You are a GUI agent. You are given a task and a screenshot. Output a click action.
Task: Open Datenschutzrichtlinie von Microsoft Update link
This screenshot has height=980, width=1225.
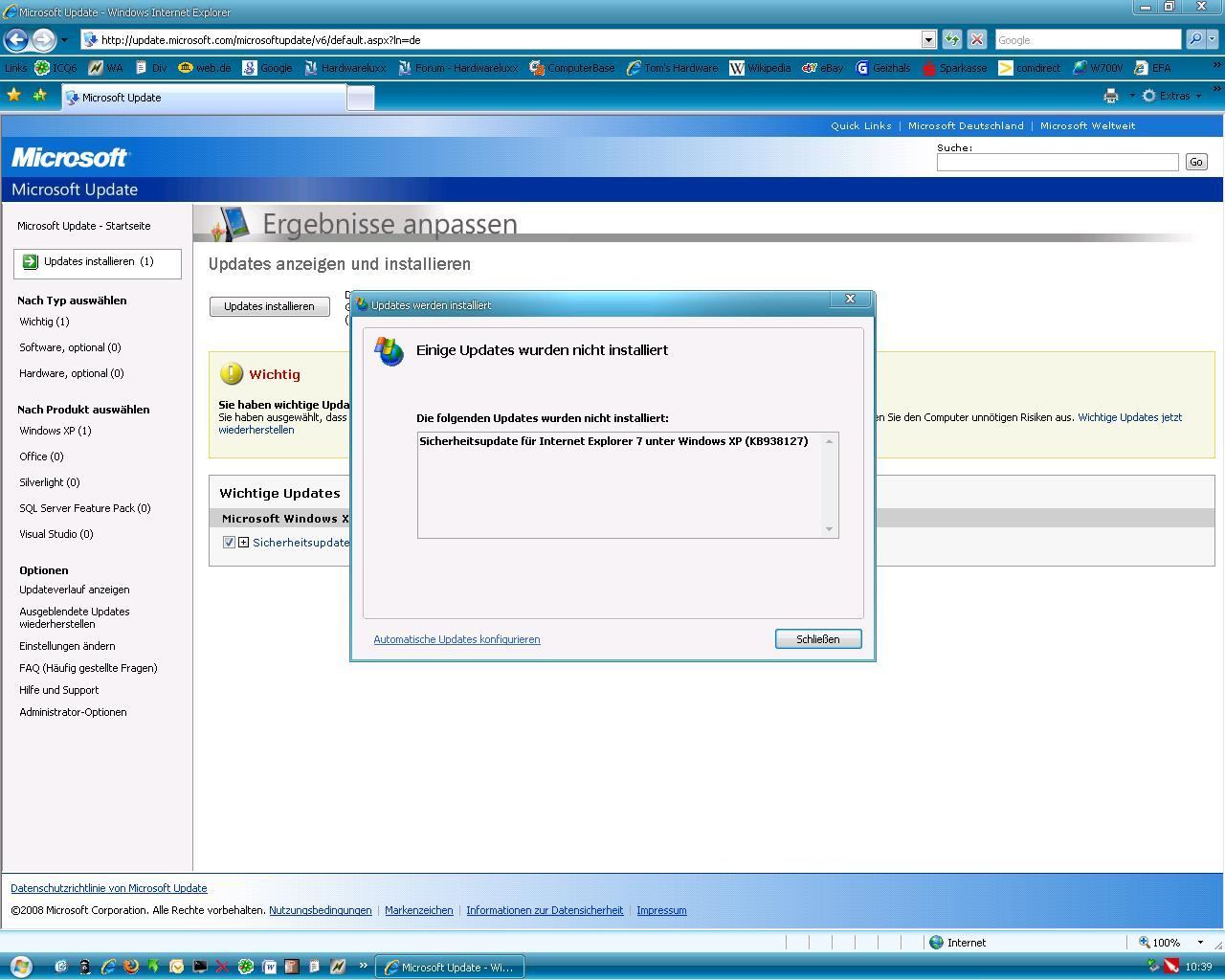click(x=108, y=888)
